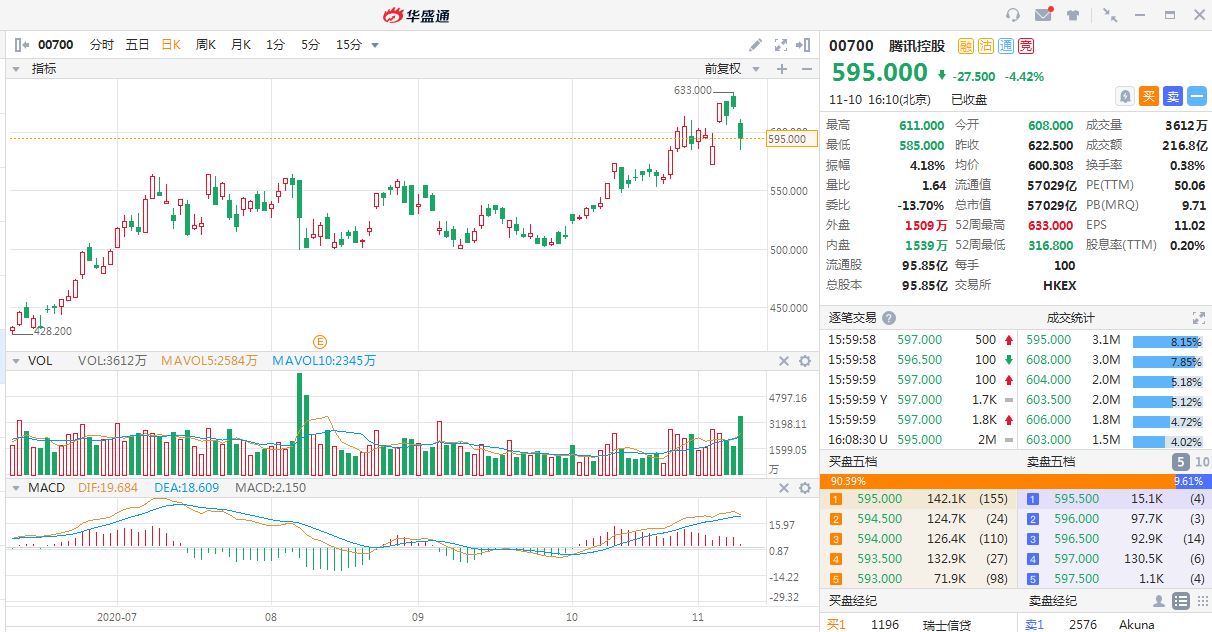Open the skin theme shirt icon
Screen dimensions: 1212x632
(x=1073, y=15)
